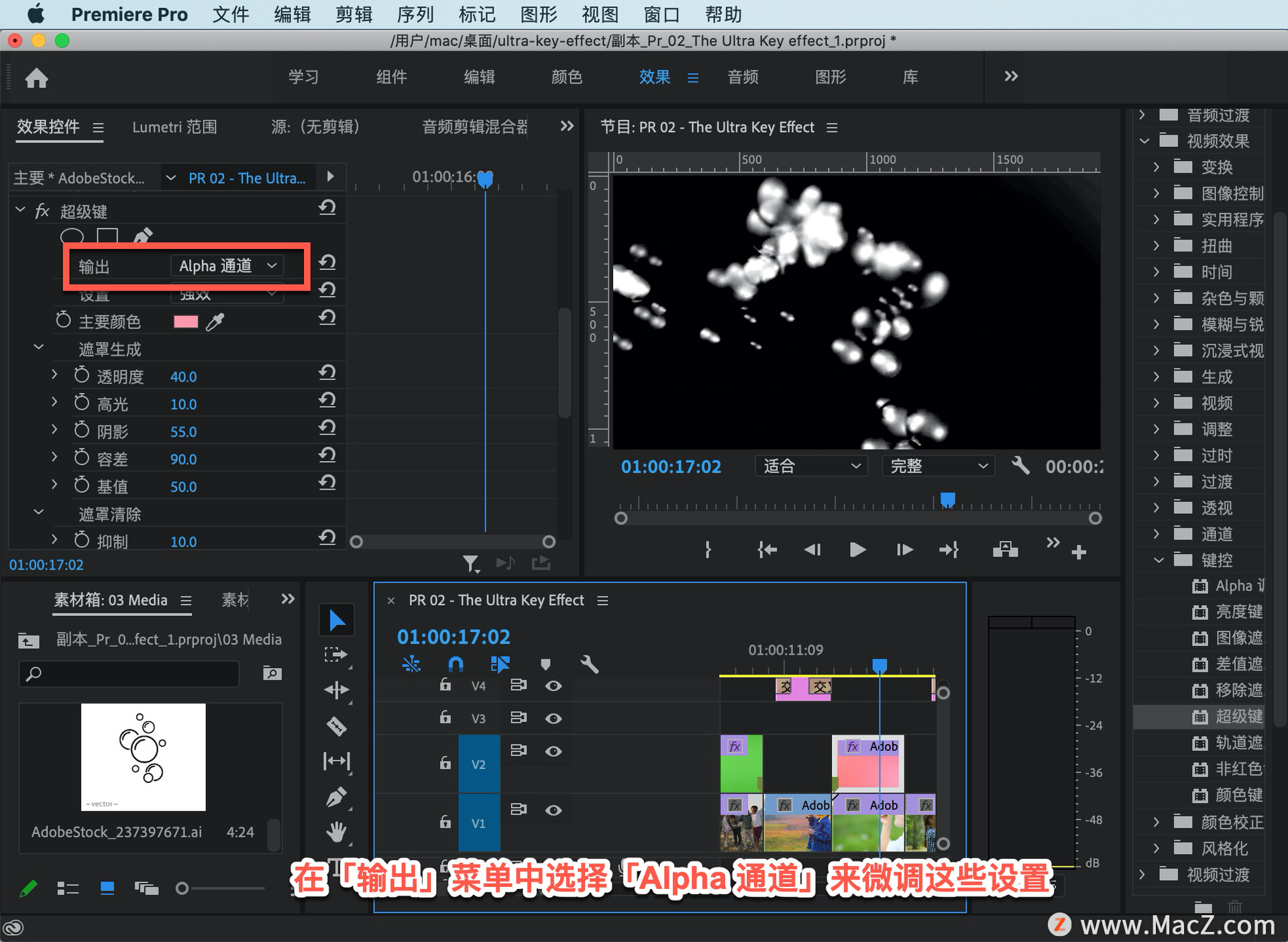Screen dimensions: 1288x942
Task: Switch to the 音频 workspace
Action: point(743,77)
